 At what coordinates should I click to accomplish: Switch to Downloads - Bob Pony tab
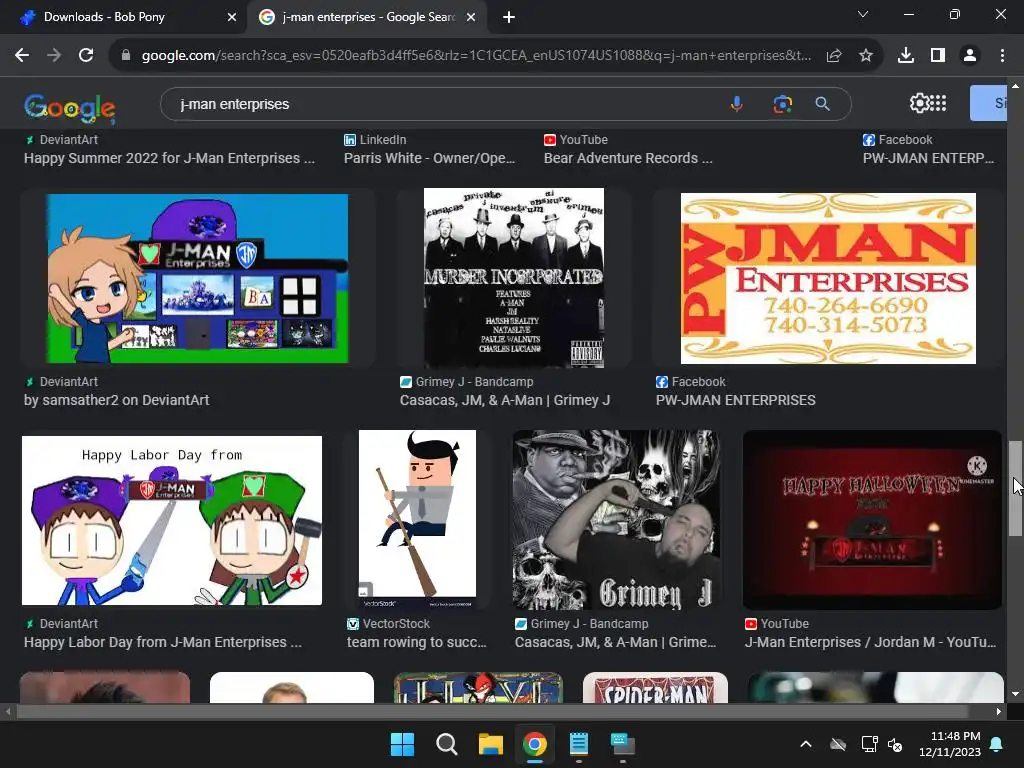(123, 17)
